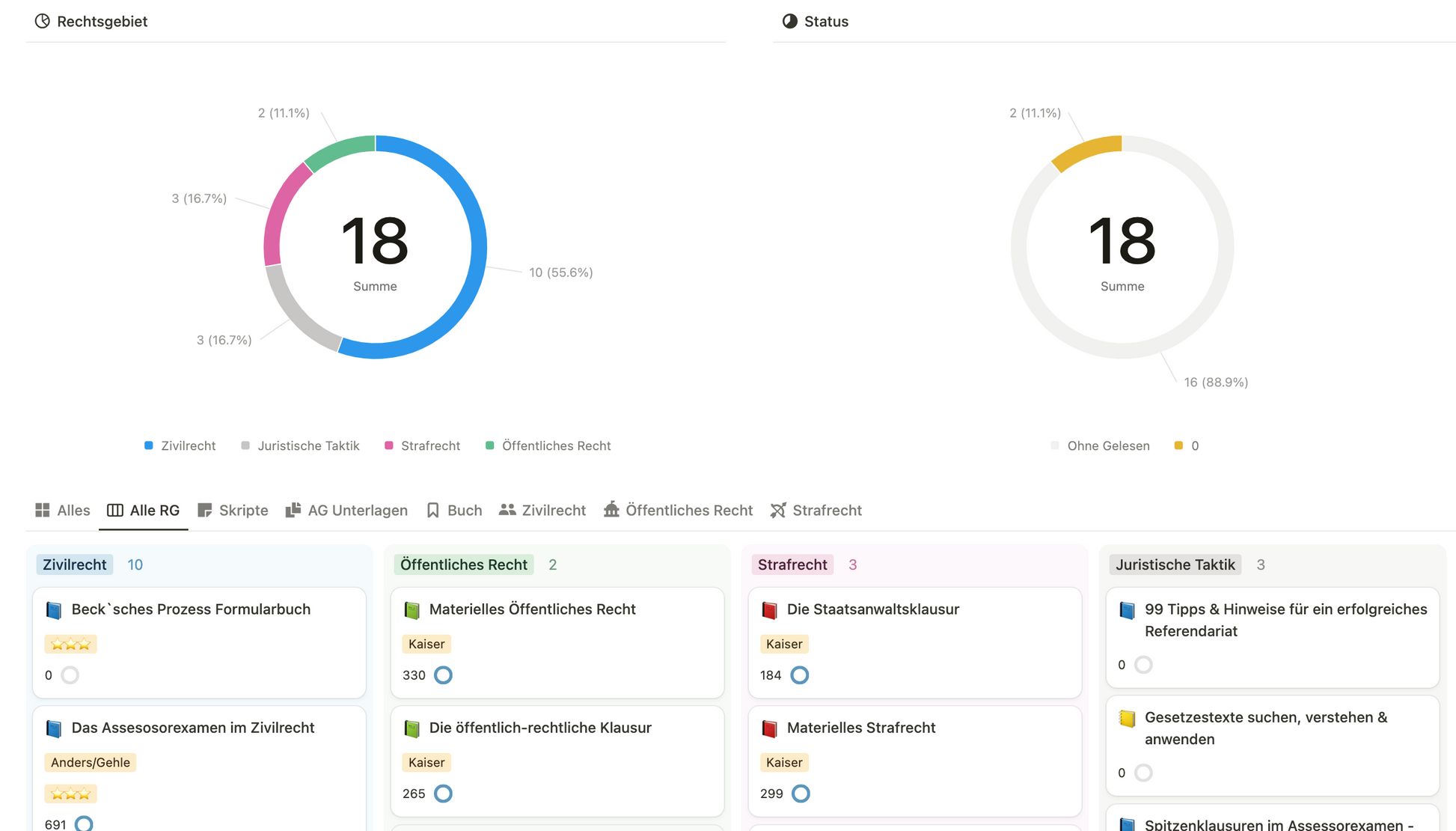Click the red book icon of Materielles Strafrecht
Image resolution: width=1456 pixels, height=831 pixels.
click(769, 728)
